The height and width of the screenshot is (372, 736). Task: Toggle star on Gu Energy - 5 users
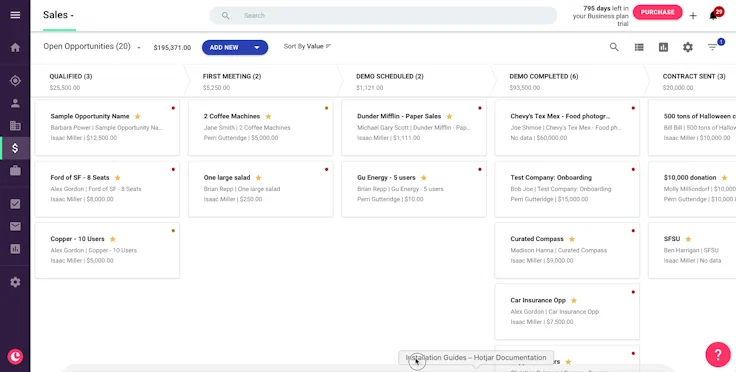(x=424, y=178)
